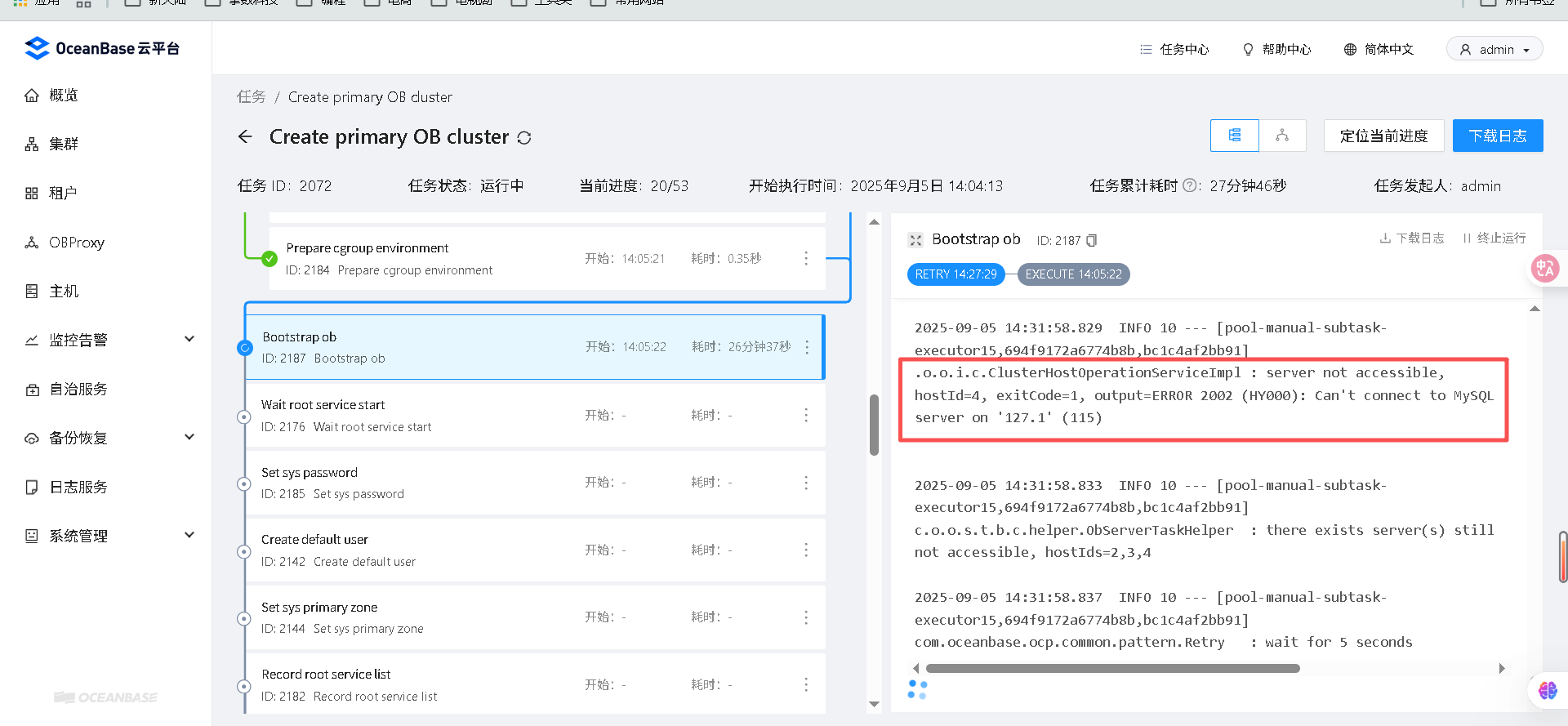1568x726 pixels.
Task: Click the 集群 cluster icon
Action: click(x=32, y=145)
